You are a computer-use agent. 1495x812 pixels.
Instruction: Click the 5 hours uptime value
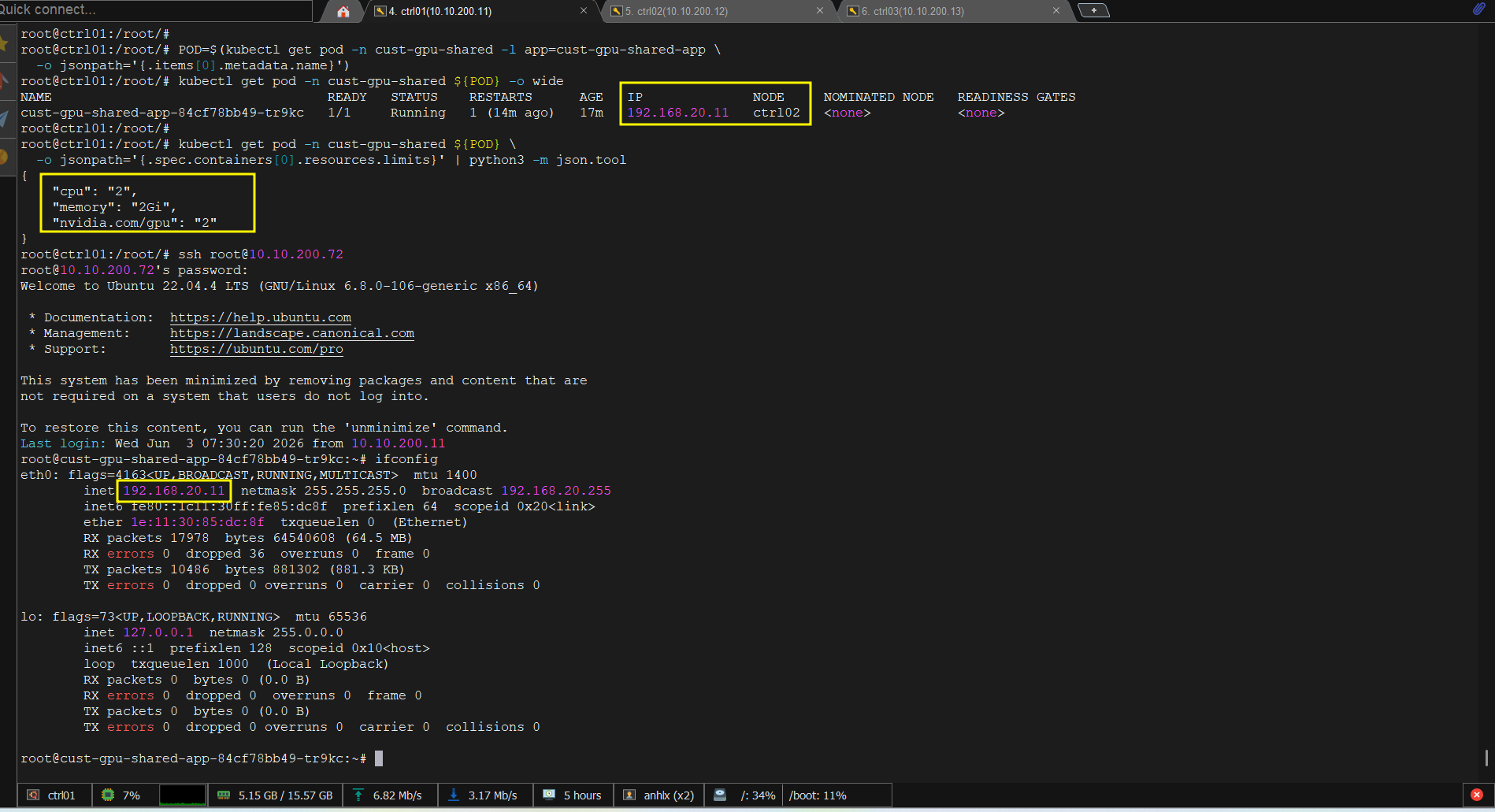tap(582, 795)
